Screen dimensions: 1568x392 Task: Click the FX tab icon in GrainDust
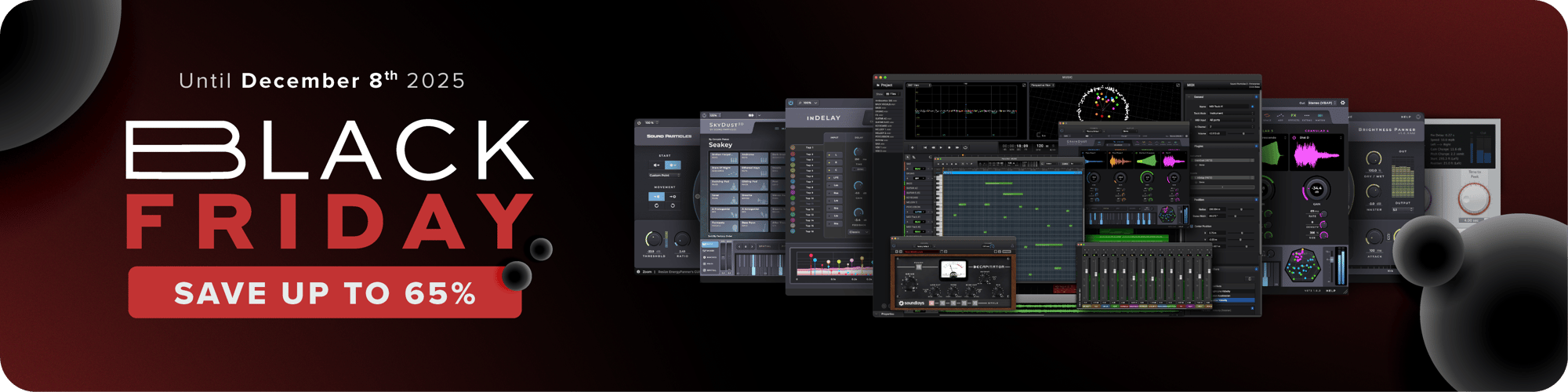tap(1294, 116)
